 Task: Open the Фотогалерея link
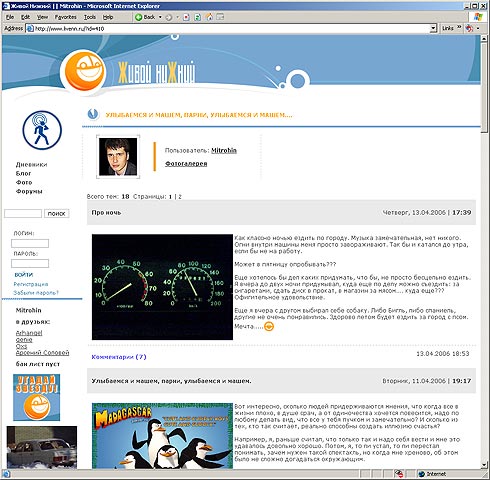click(186, 164)
